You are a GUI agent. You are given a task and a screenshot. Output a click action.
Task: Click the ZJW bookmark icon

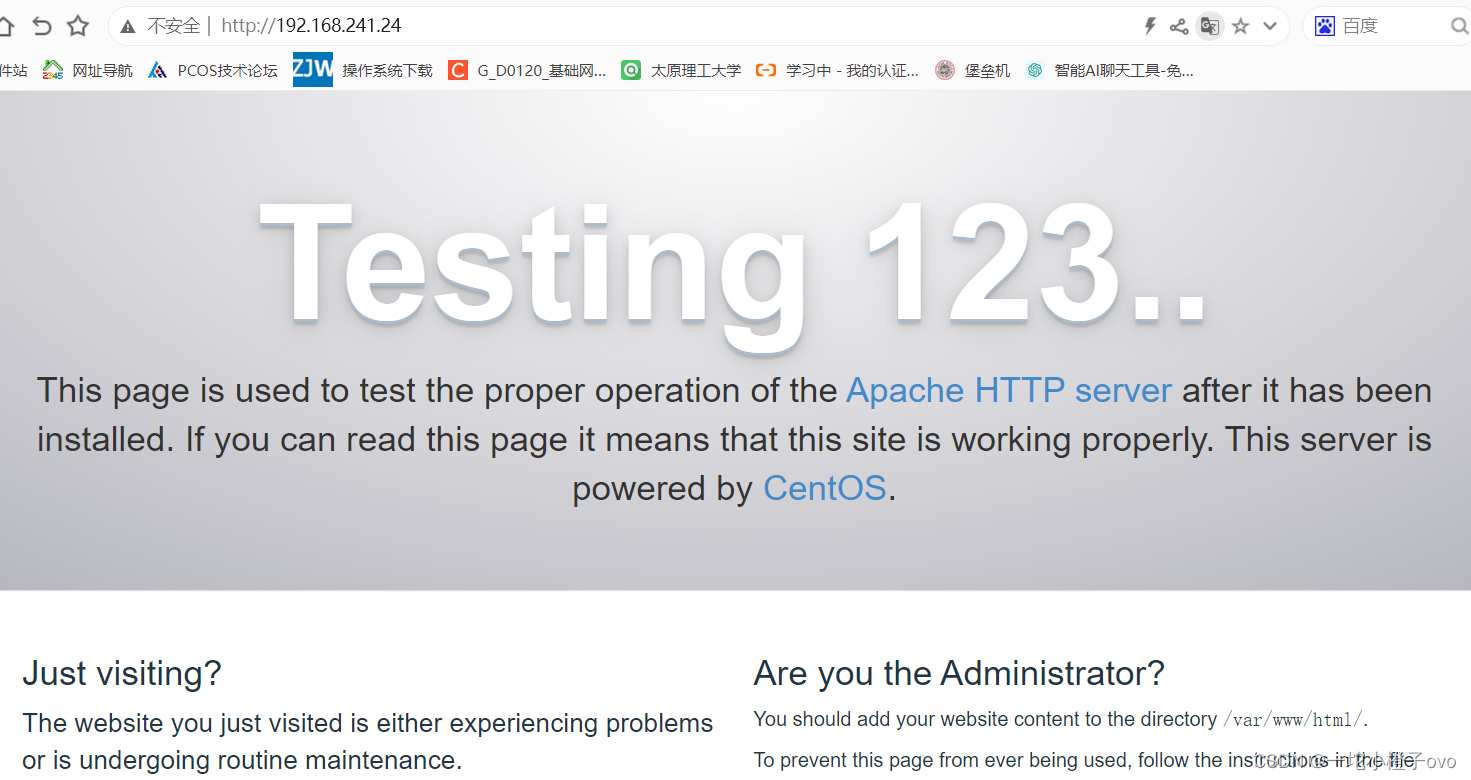312,69
